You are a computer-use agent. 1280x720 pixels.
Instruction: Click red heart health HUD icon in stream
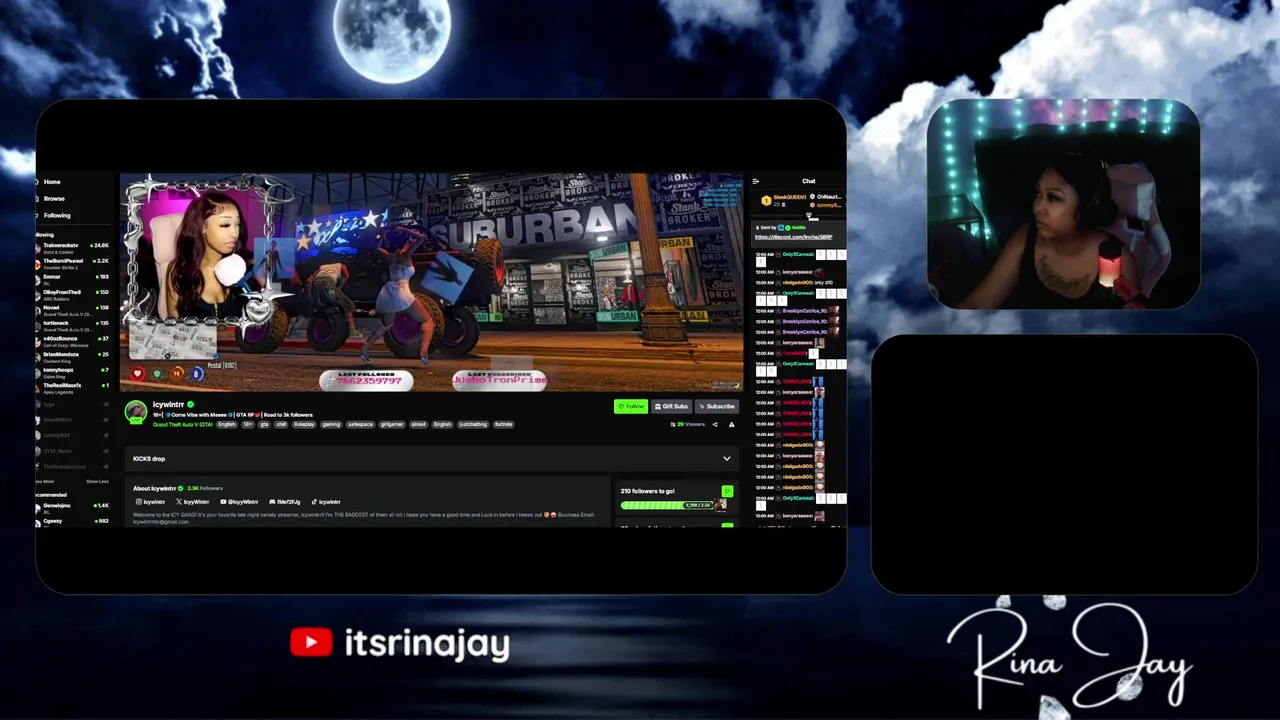138,374
